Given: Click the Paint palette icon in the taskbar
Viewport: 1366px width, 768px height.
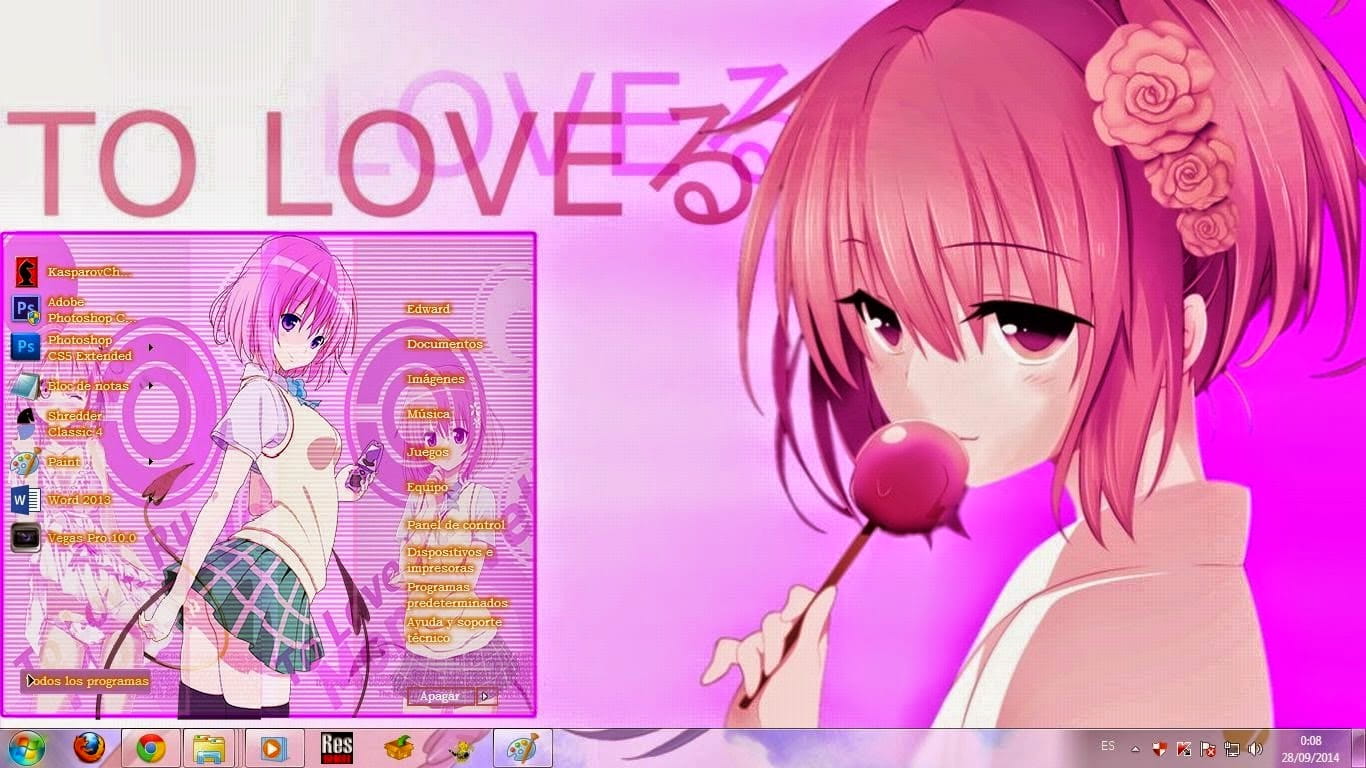Looking at the screenshot, I should pyautogui.click(x=522, y=748).
